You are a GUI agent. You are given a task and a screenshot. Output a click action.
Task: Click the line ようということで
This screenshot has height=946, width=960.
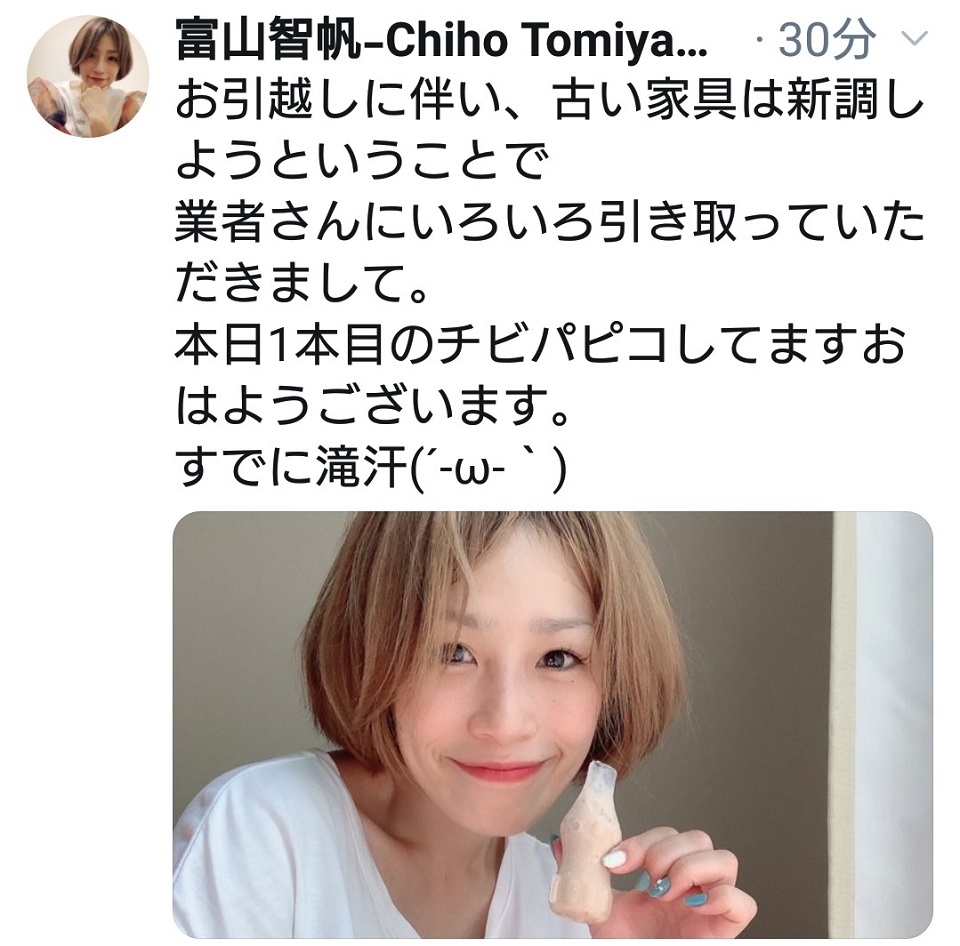[x=359, y=162]
